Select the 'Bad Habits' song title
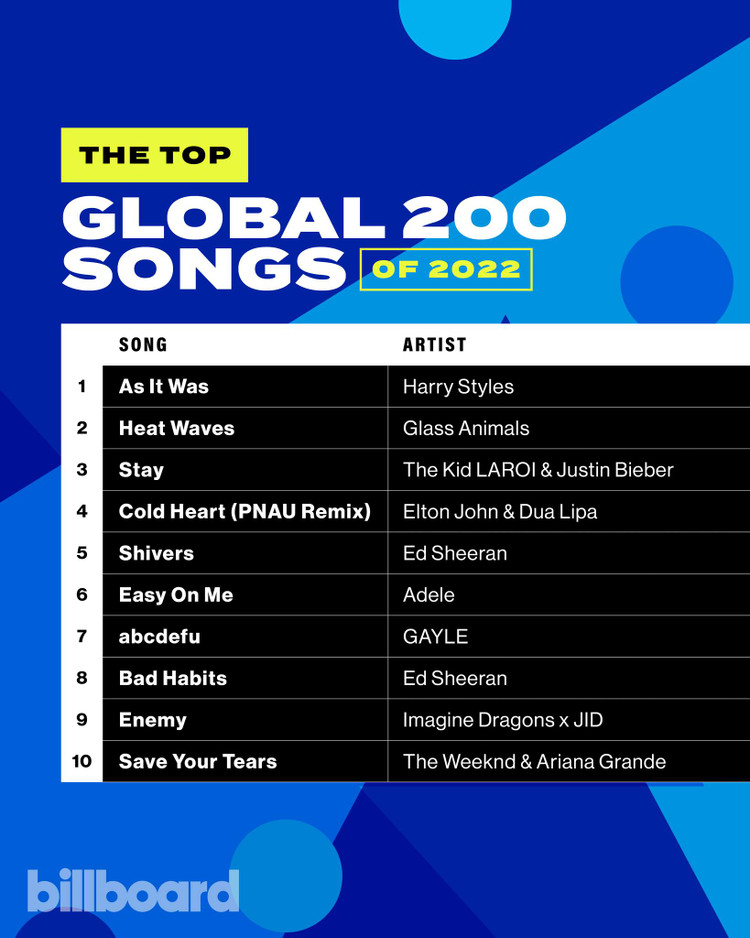The image size is (750, 938). coord(173,678)
